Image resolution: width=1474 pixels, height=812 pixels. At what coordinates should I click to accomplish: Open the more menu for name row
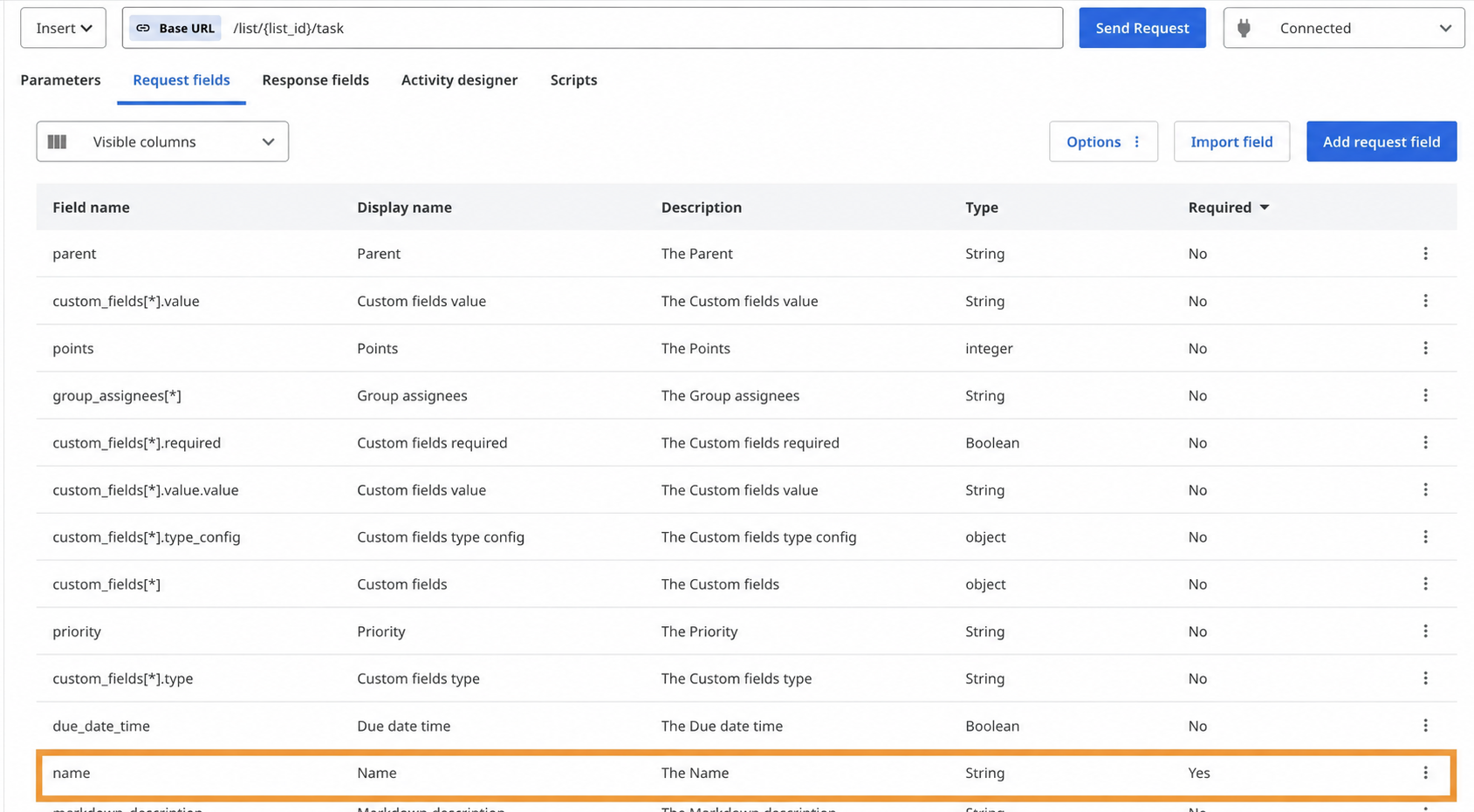[1426, 773]
